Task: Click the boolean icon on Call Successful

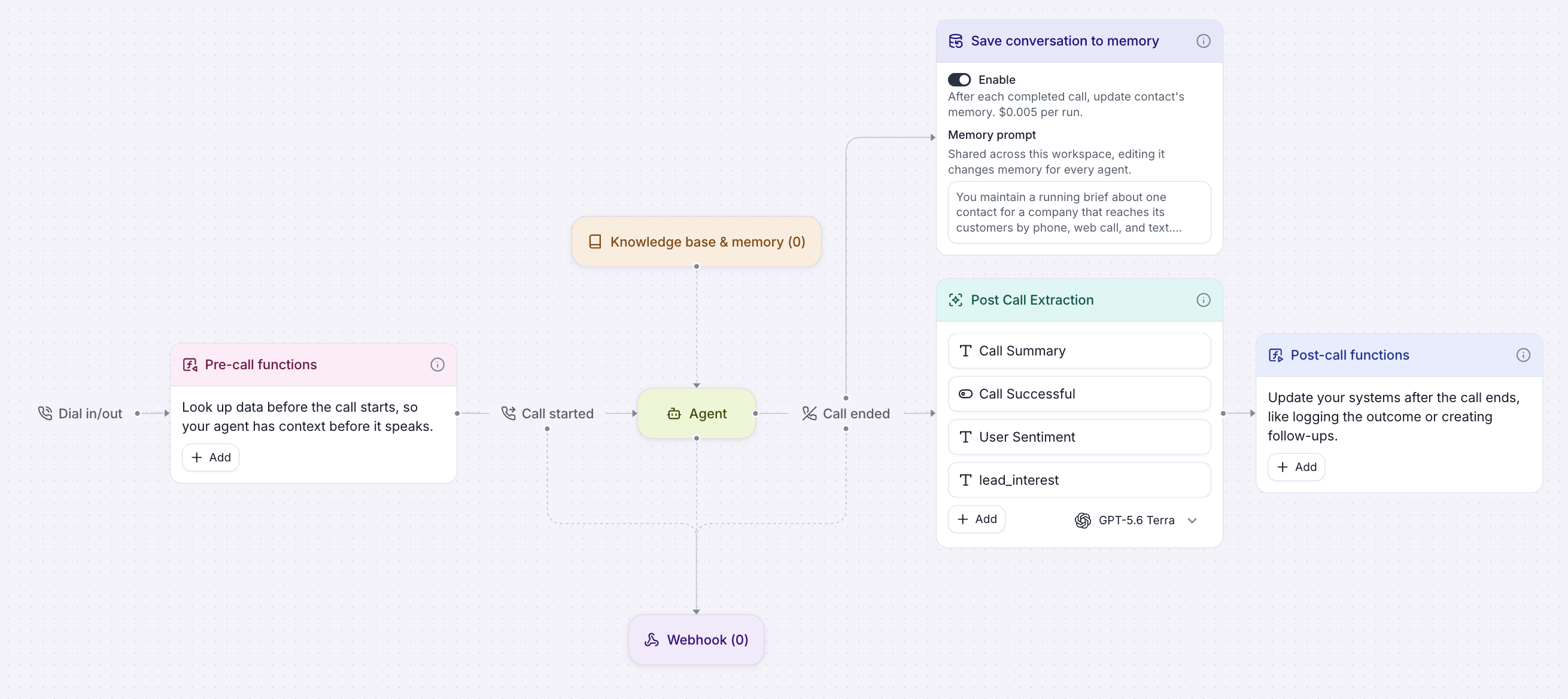Action: click(965, 394)
